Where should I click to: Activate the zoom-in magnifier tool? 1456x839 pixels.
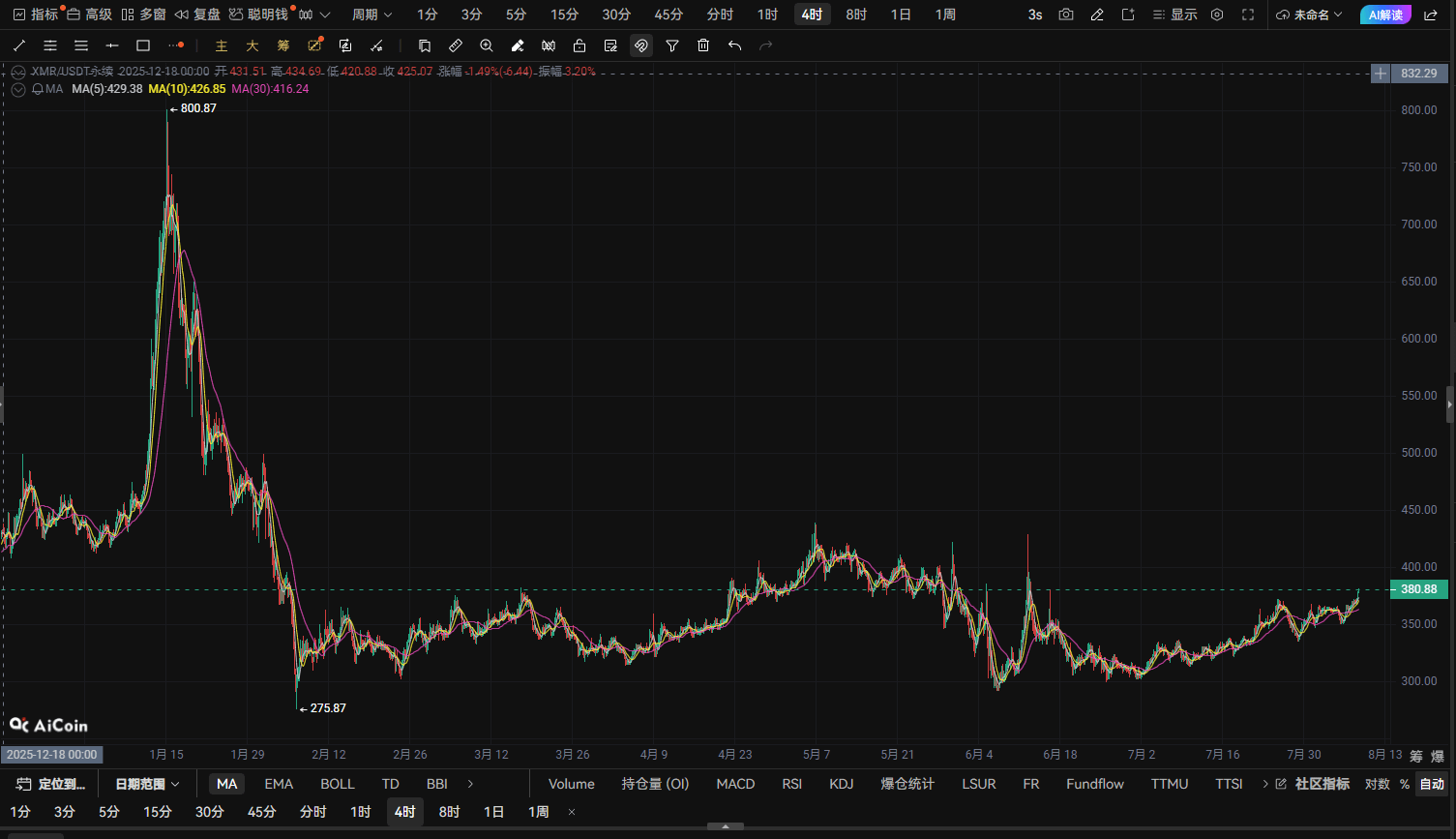[487, 45]
